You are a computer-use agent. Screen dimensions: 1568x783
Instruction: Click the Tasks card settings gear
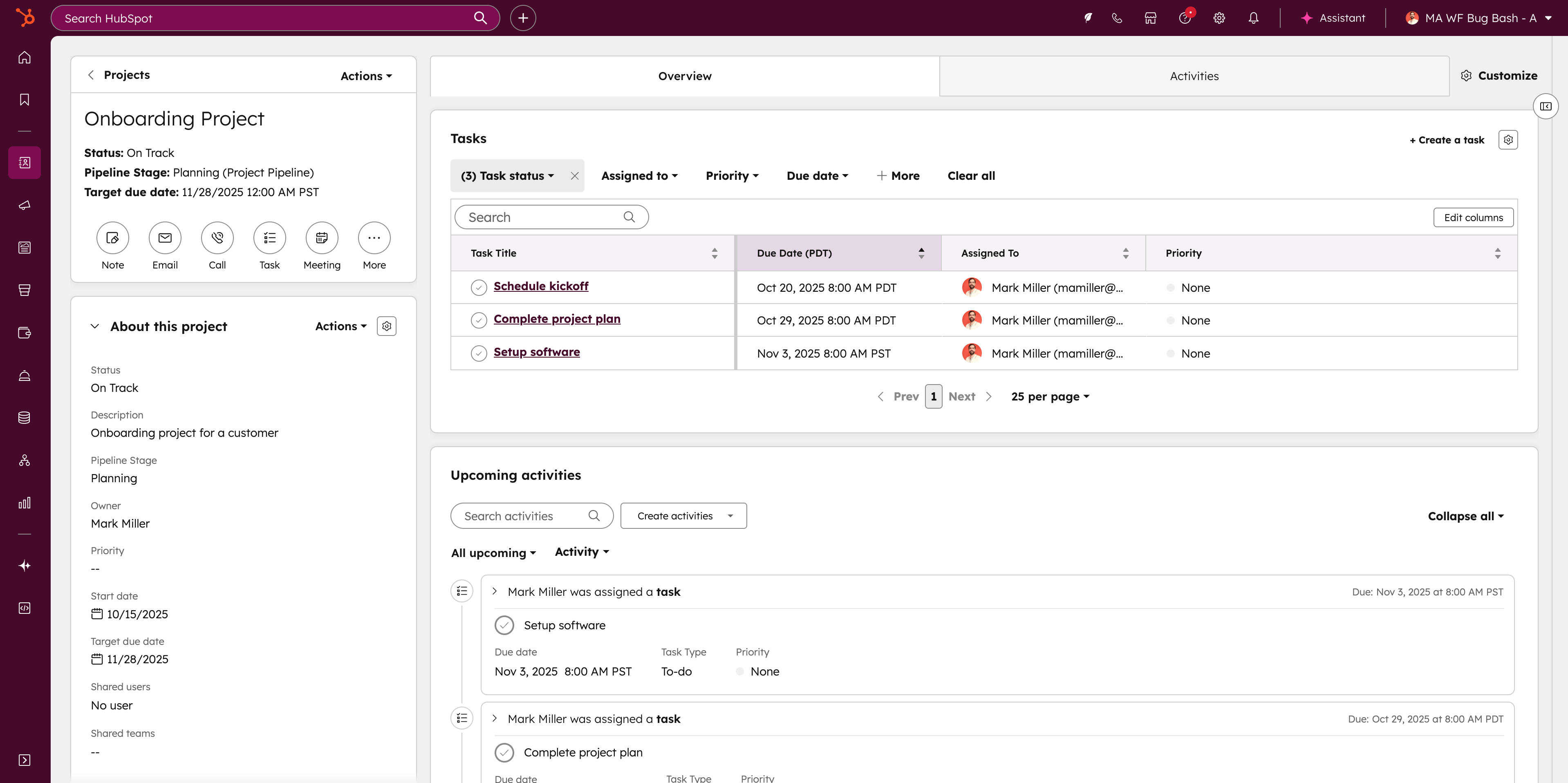[1508, 140]
